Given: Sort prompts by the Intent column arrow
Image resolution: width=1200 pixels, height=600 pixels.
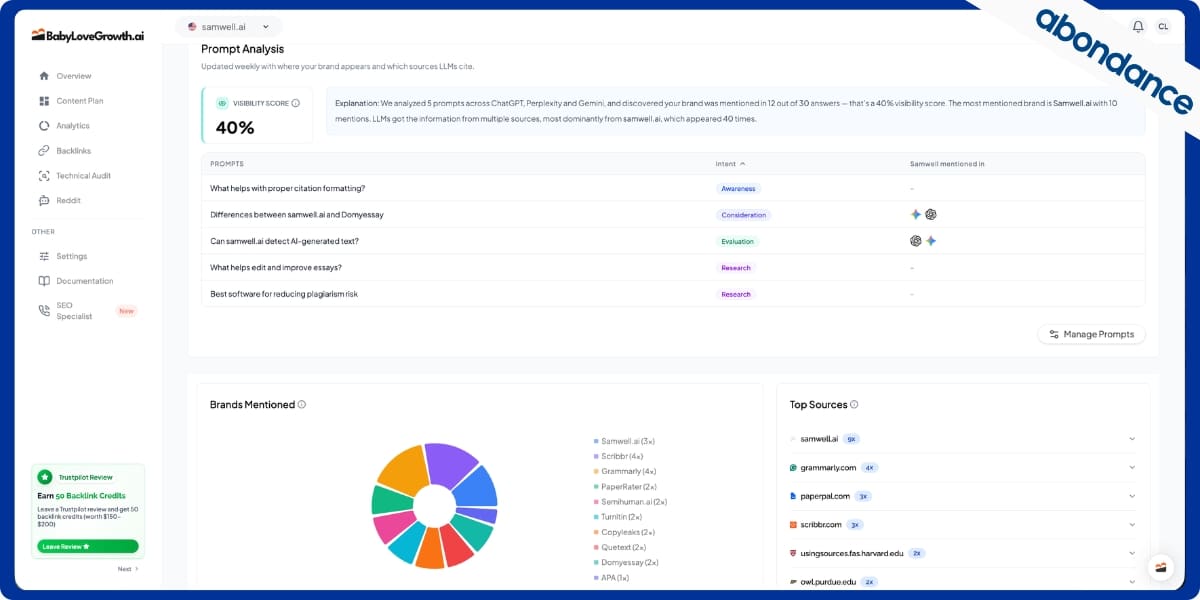Looking at the screenshot, I should coord(742,164).
